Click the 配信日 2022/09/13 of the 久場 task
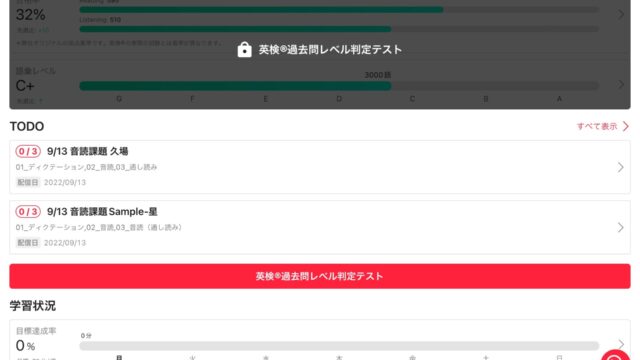The image size is (640, 360). pos(51,182)
